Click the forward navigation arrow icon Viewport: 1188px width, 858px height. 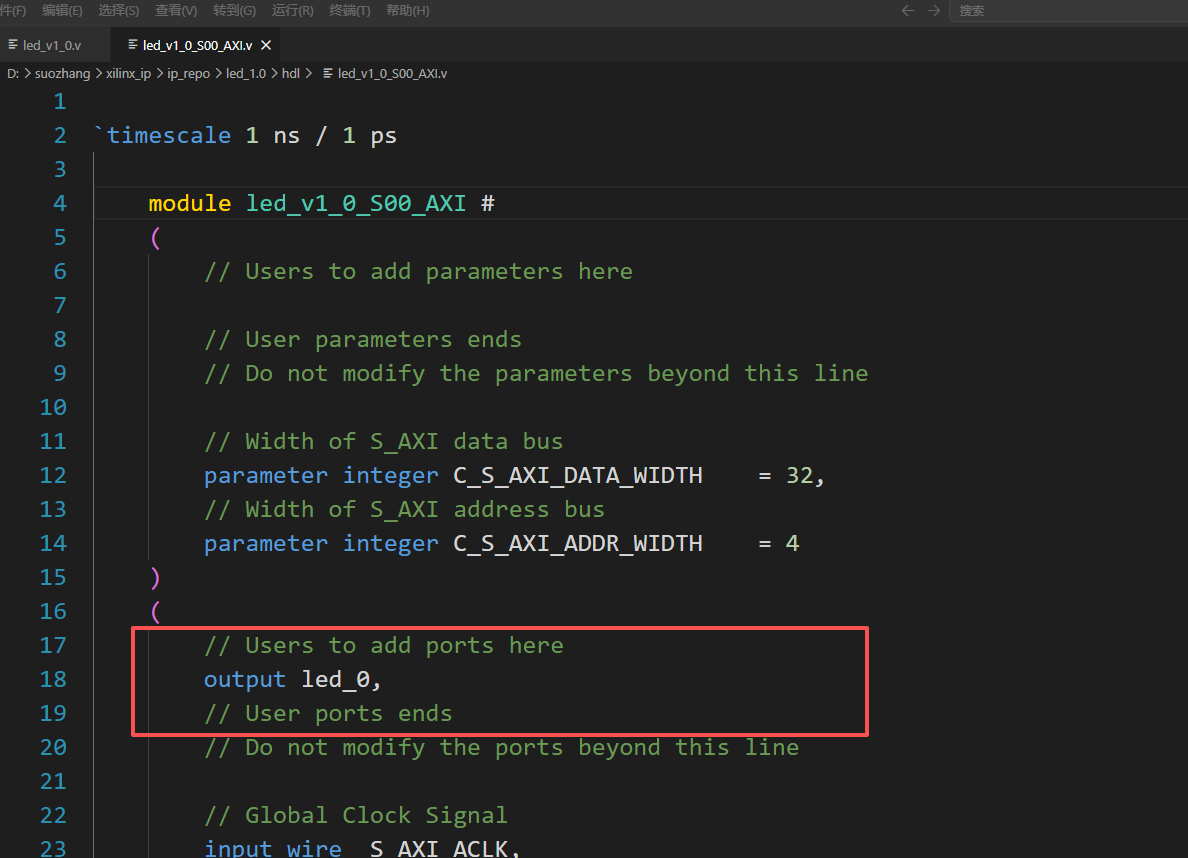click(x=933, y=11)
